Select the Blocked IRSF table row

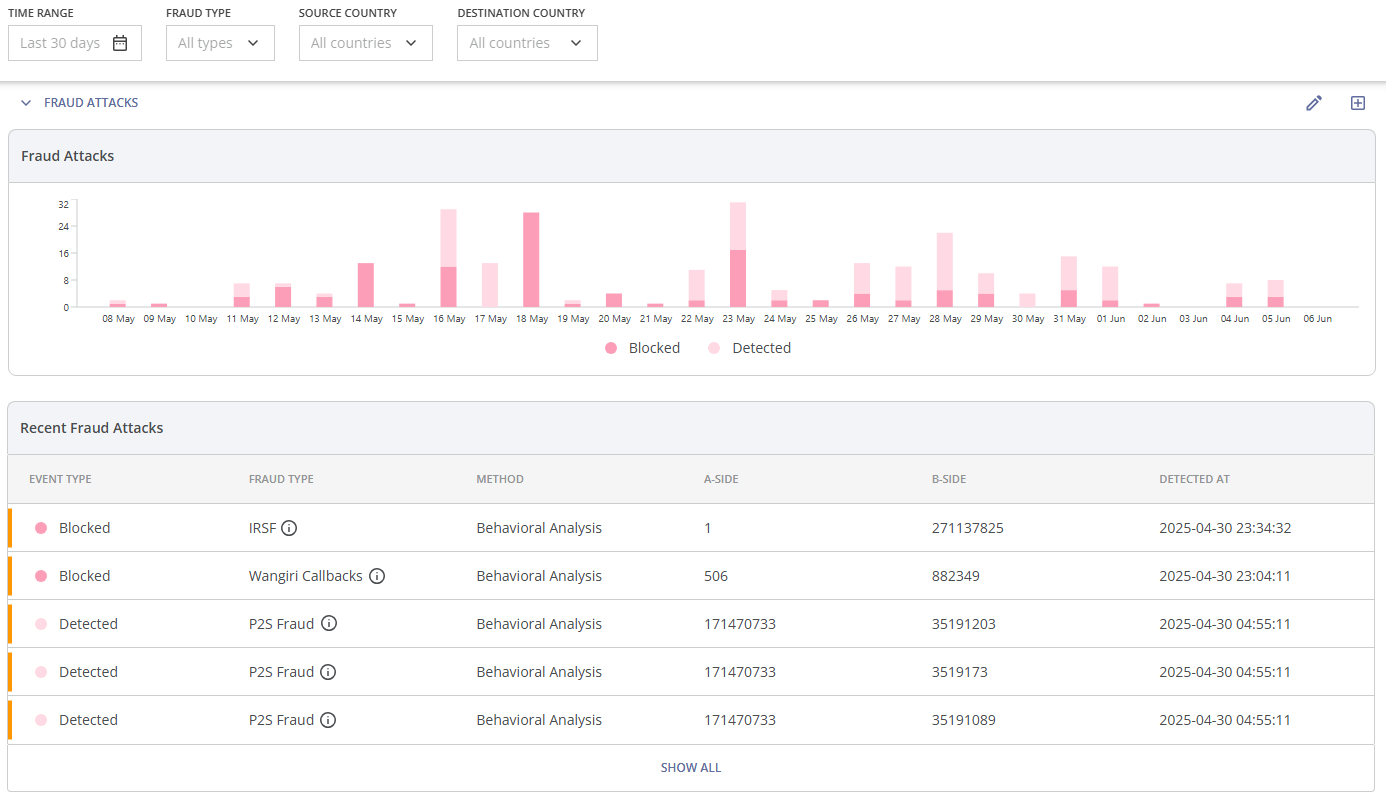click(x=690, y=528)
